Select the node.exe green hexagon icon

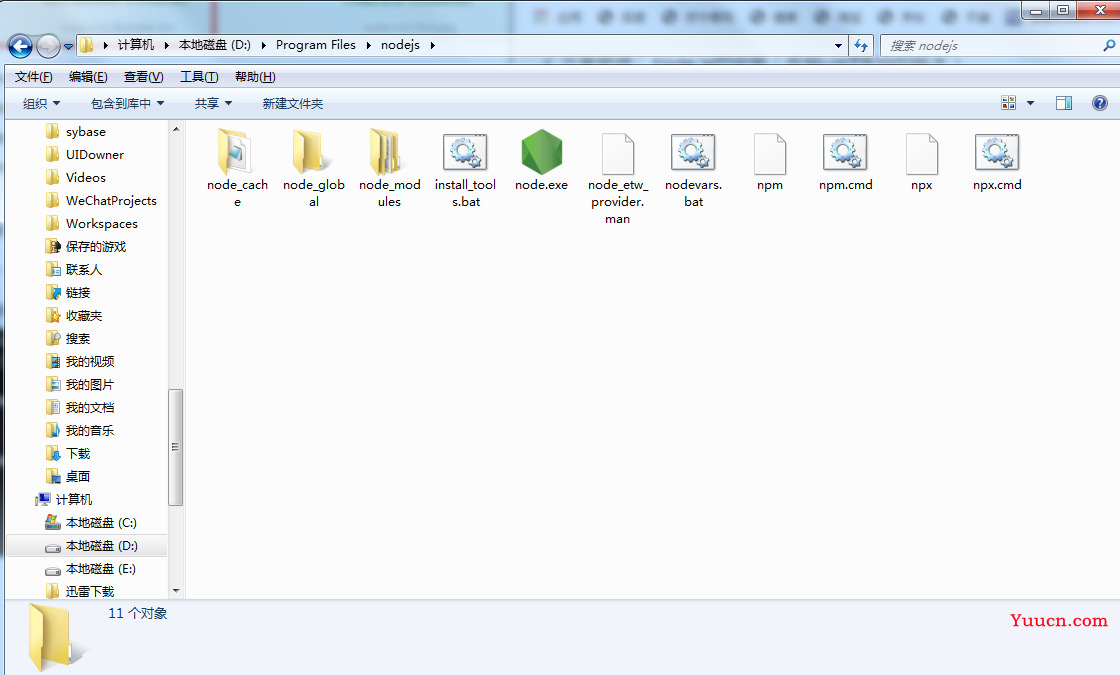[x=541, y=152]
